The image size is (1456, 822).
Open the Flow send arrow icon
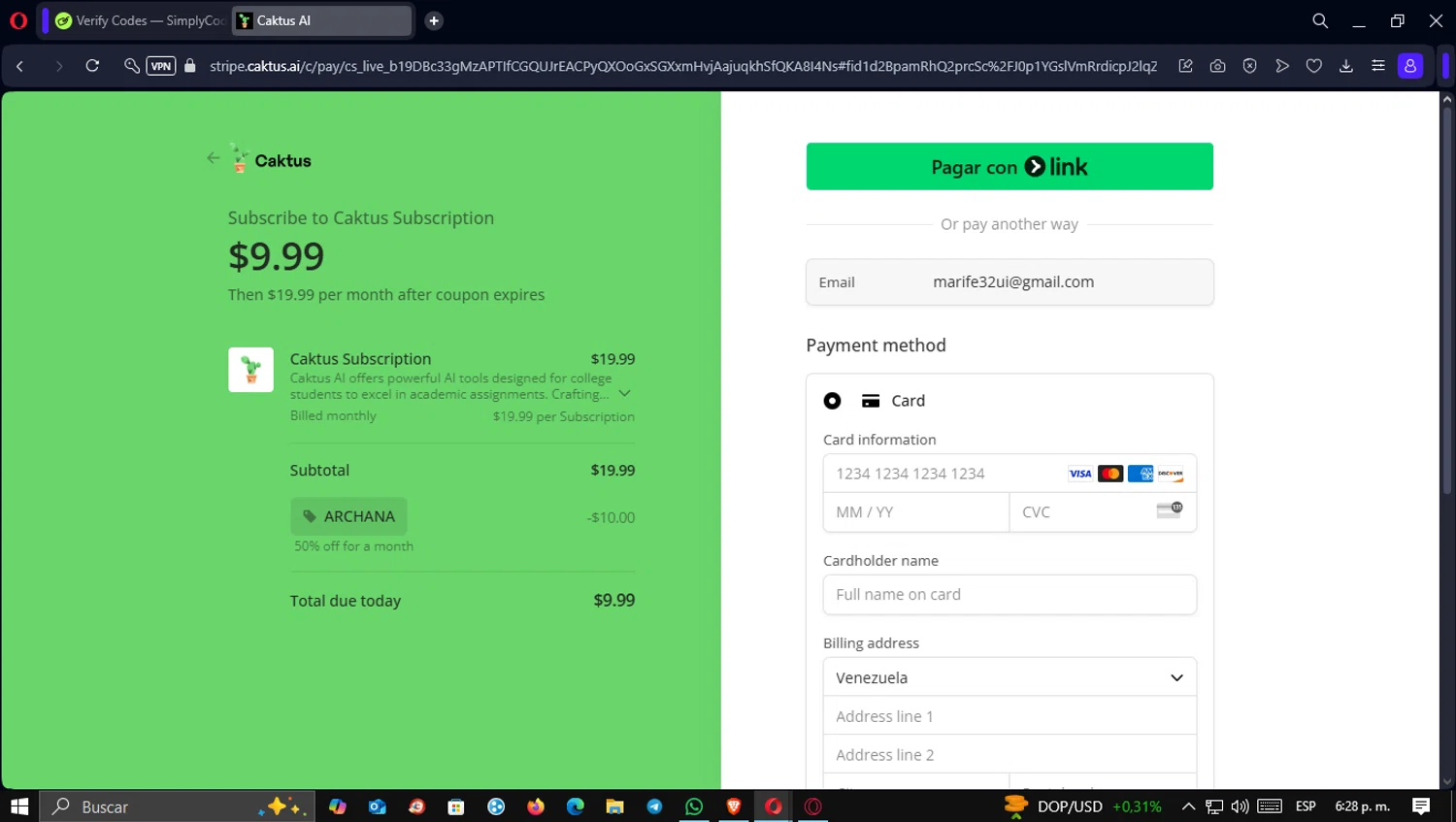click(x=1282, y=66)
